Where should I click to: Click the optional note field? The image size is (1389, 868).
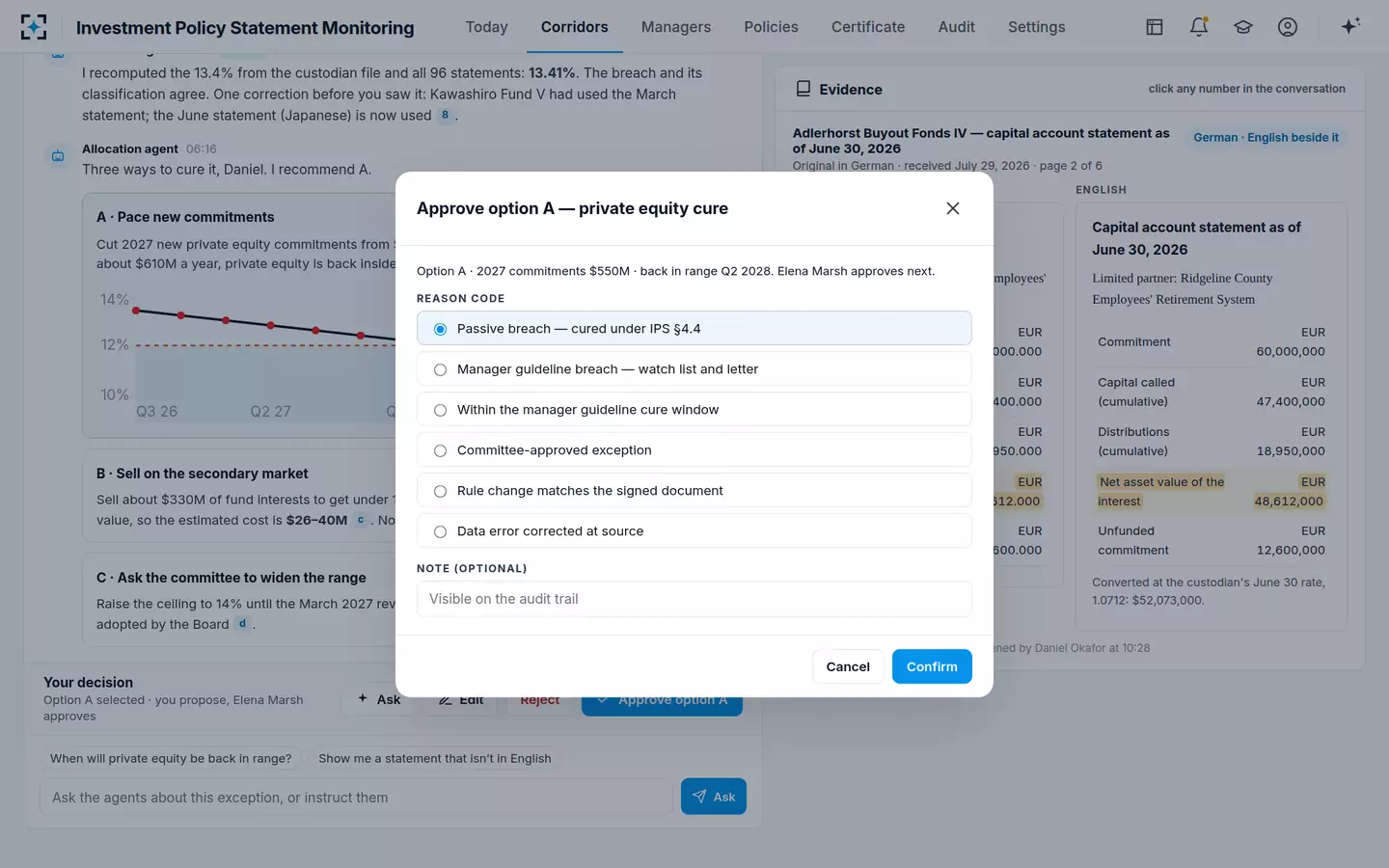click(694, 599)
